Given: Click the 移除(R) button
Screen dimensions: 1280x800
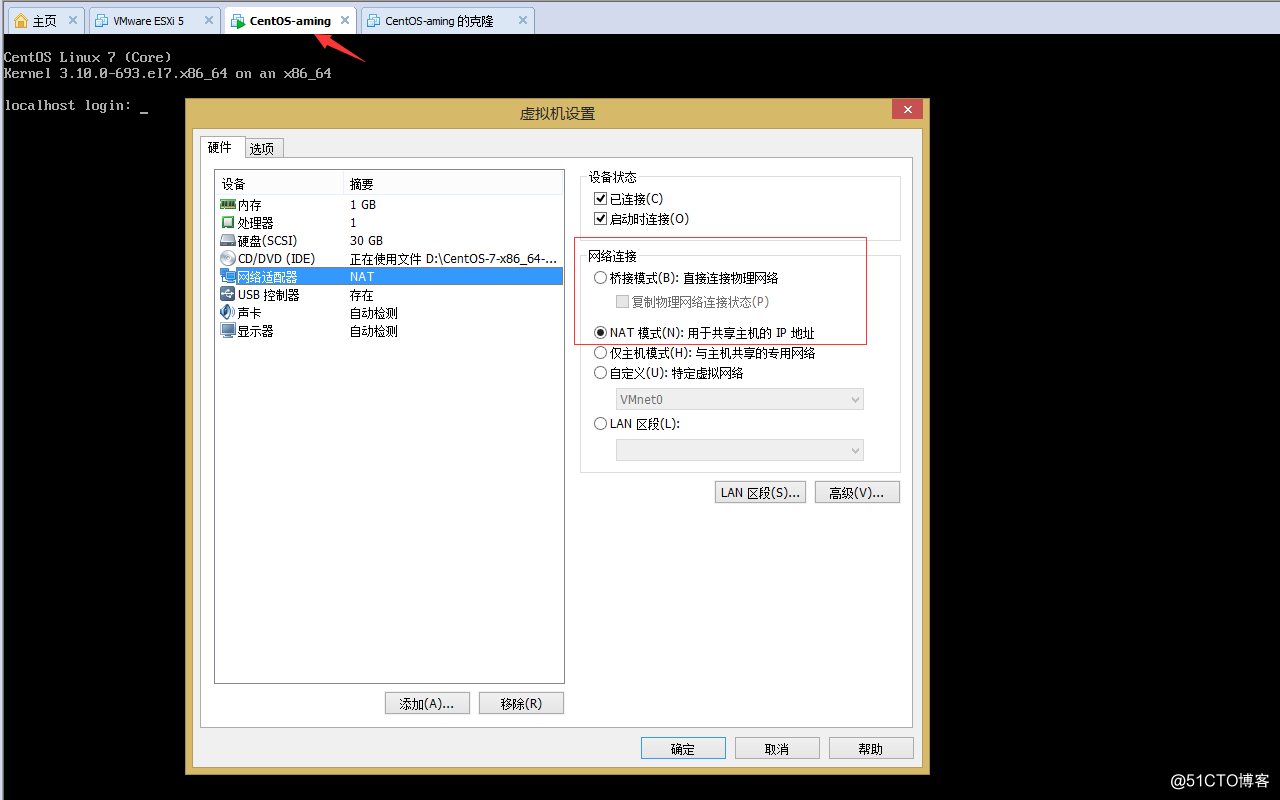Looking at the screenshot, I should (521, 703).
